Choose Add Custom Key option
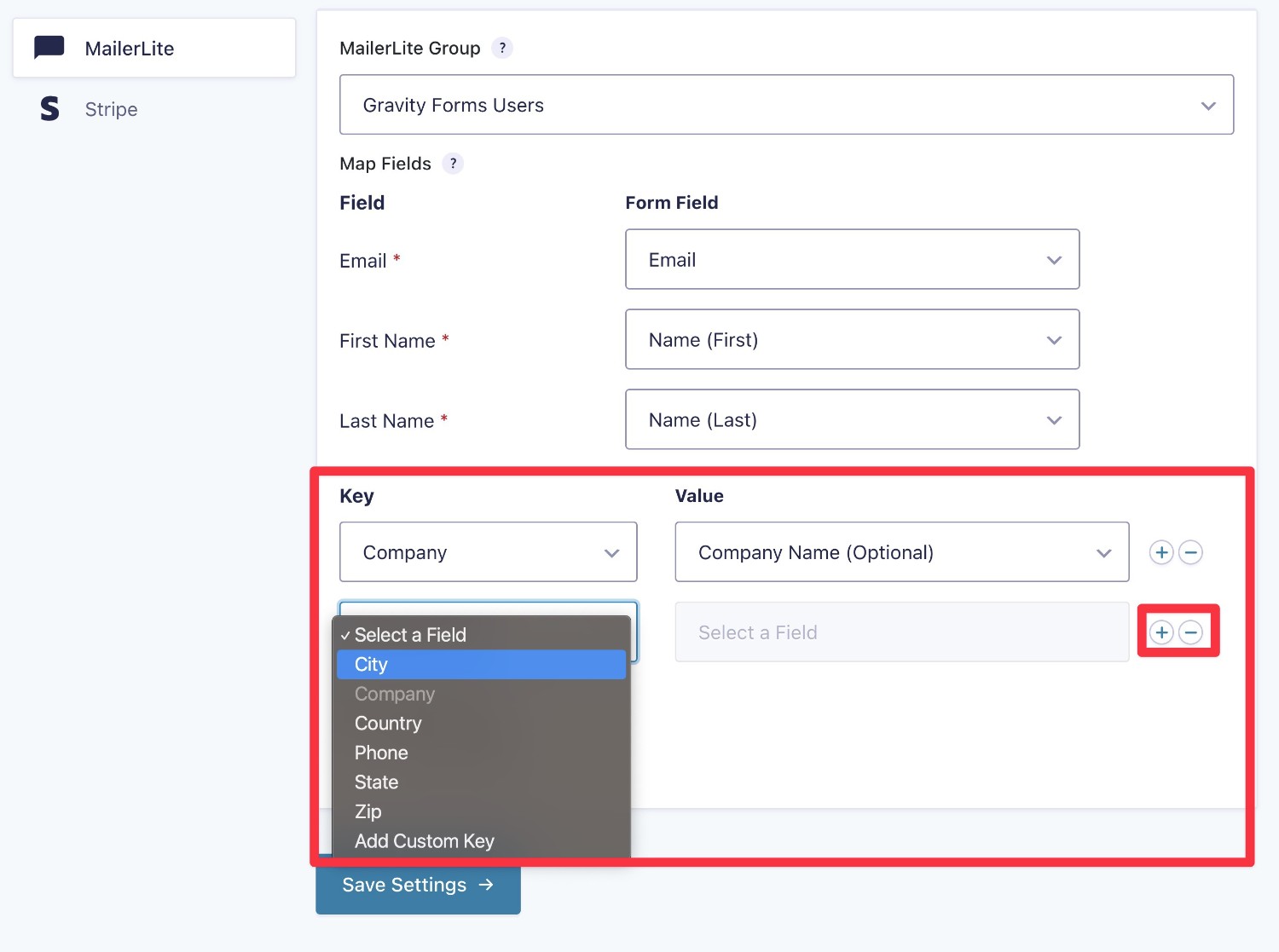This screenshot has width=1279, height=952. click(x=481, y=841)
